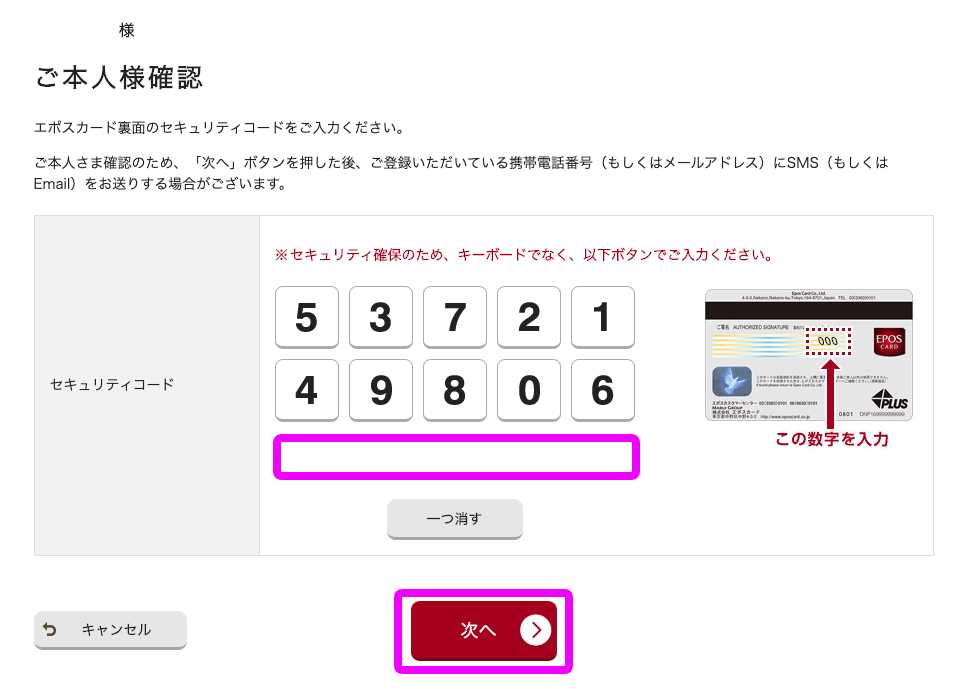Choose digit 6 on the keypad
969x689 pixels.
point(603,391)
